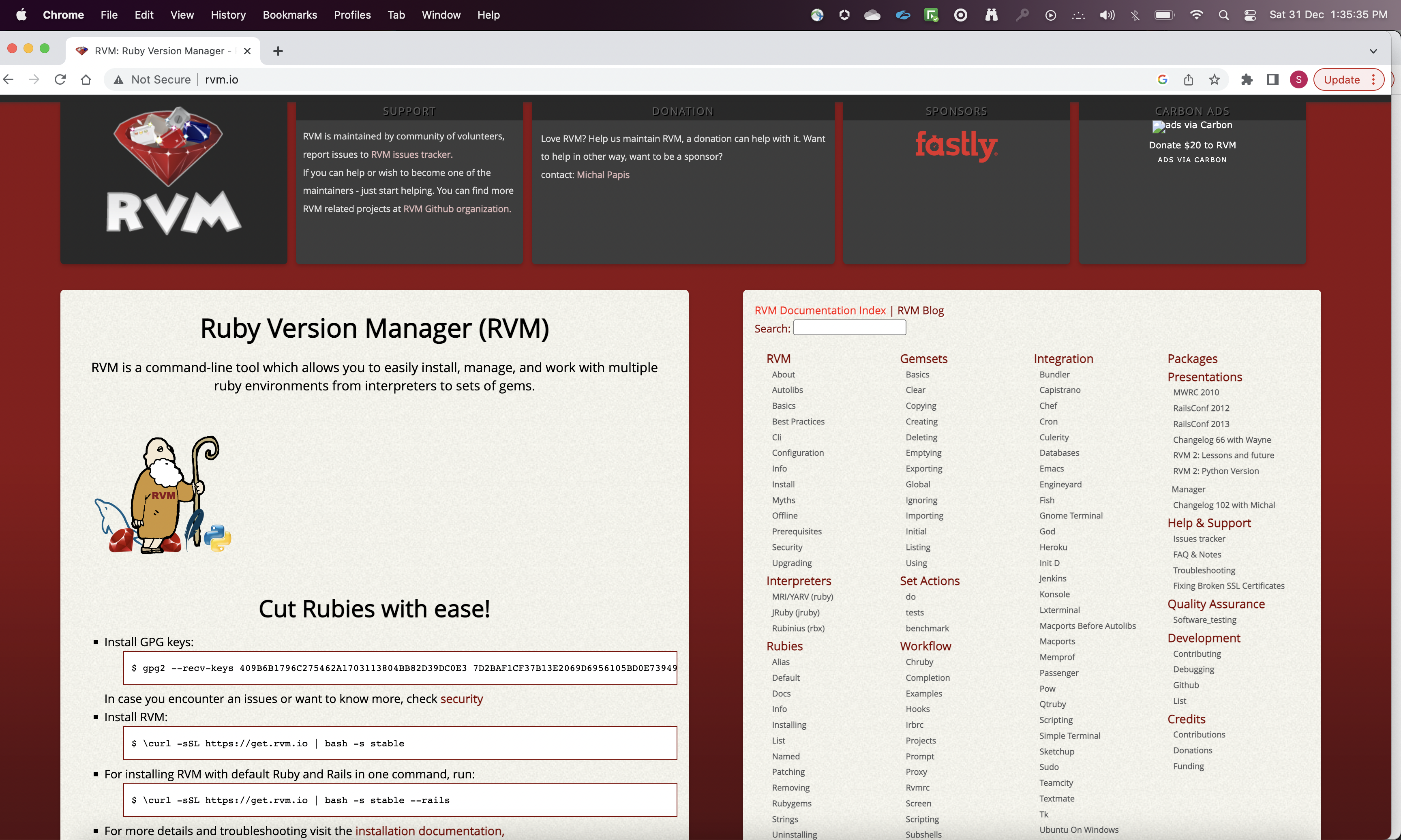This screenshot has width=1401, height=840.
Task: Click the browser forward arrow
Action: tap(34, 80)
